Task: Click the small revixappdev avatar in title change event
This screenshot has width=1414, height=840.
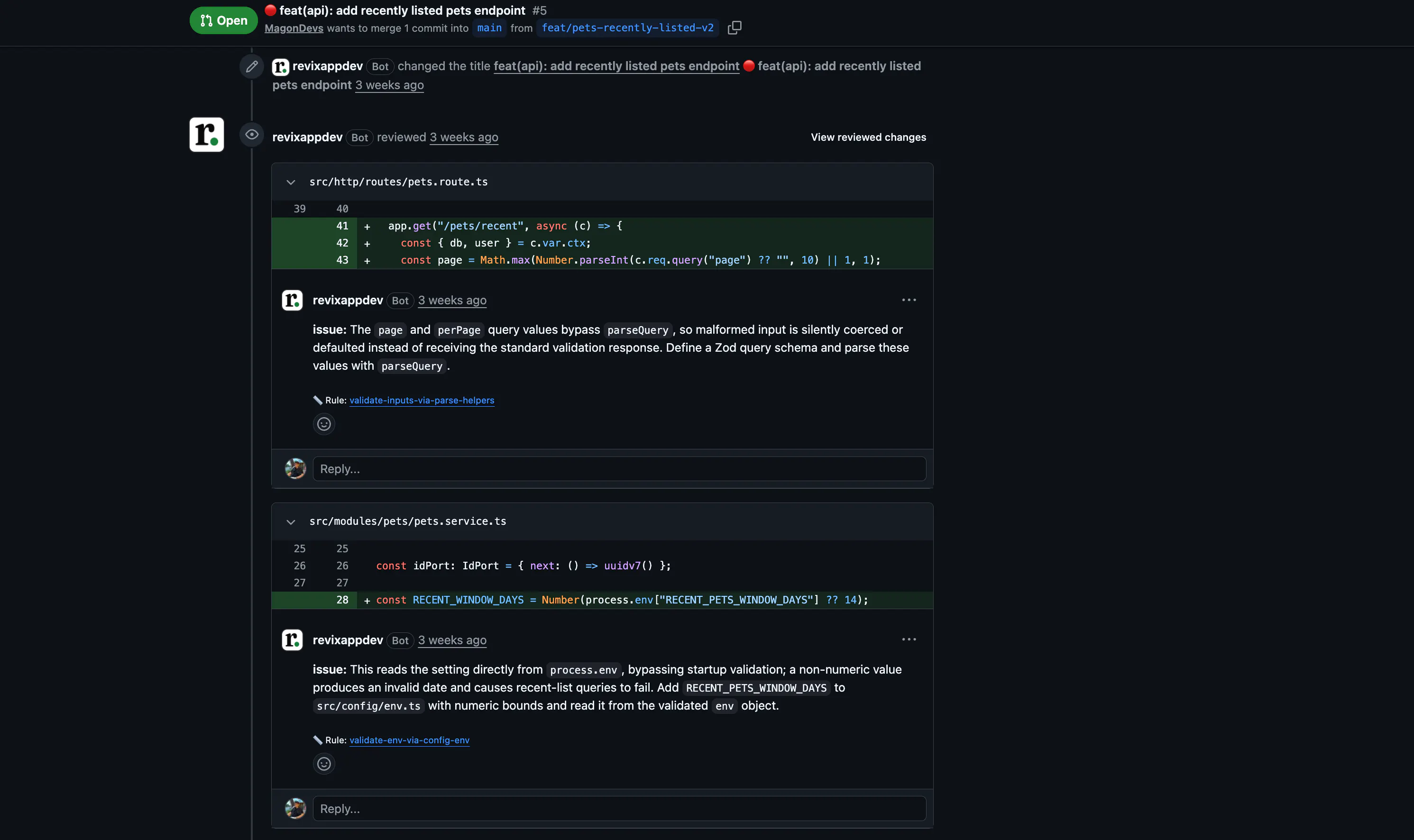Action: 281,67
